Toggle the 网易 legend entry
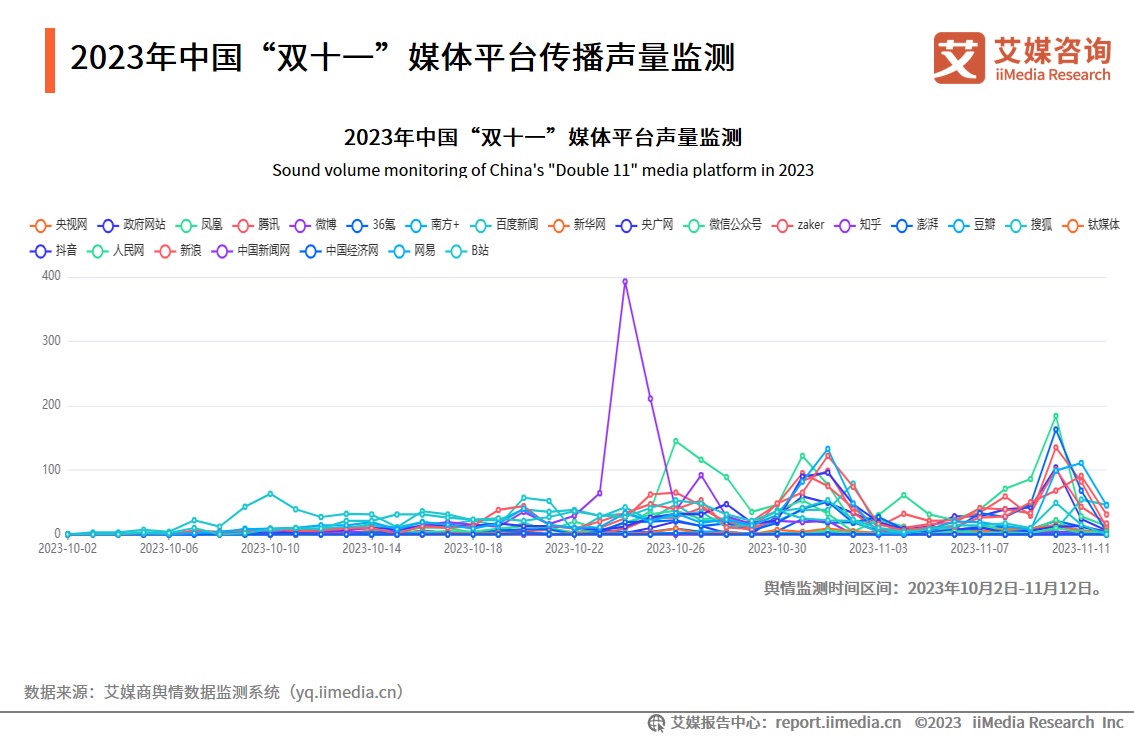 (412, 251)
